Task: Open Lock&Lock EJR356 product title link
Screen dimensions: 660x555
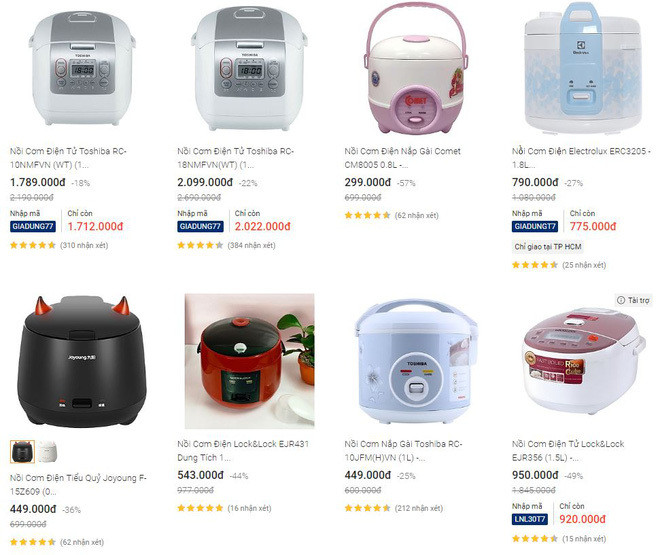Action: click(x=568, y=451)
